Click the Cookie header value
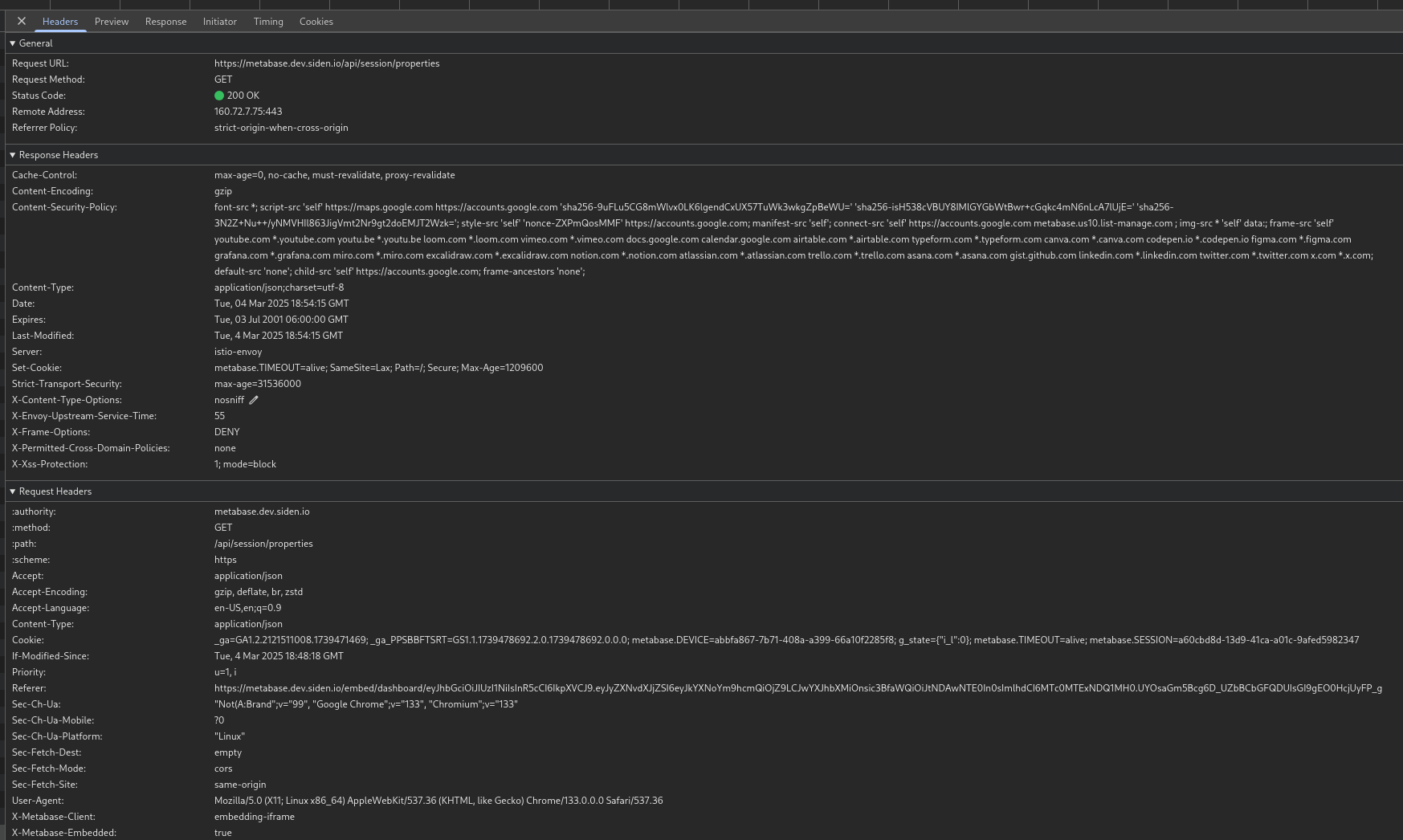The width and height of the screenshot is (1403, 840). click(787, 640)
